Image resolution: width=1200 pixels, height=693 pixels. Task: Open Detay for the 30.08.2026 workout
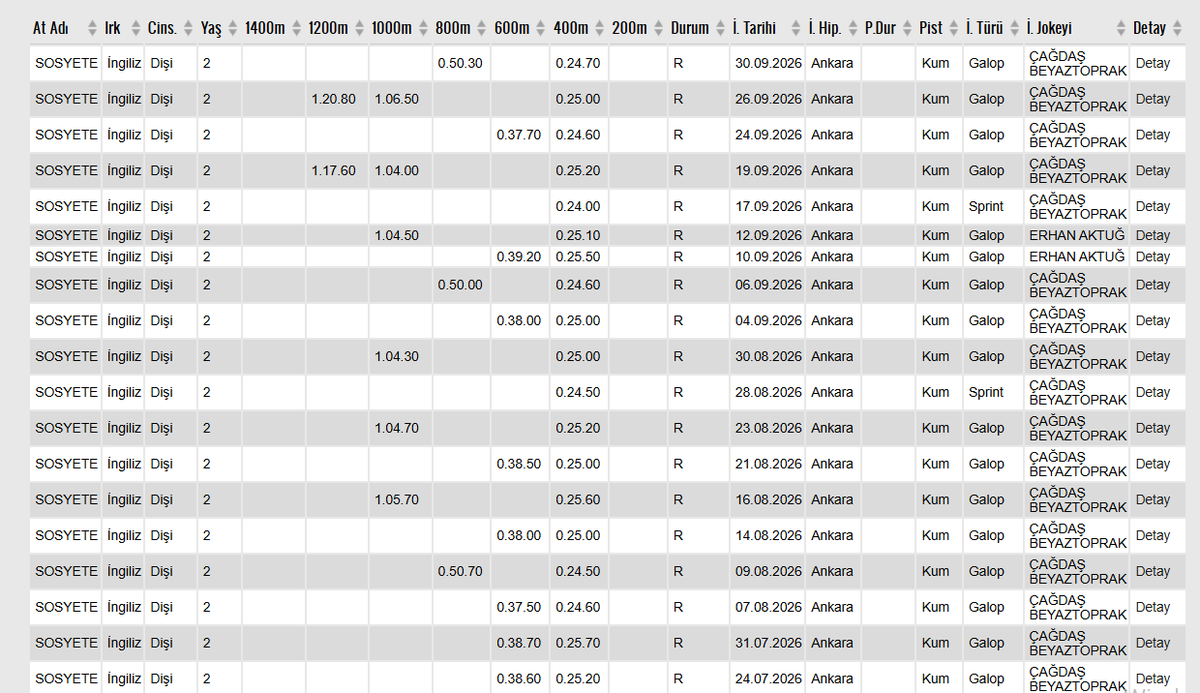click(1152, 356)
